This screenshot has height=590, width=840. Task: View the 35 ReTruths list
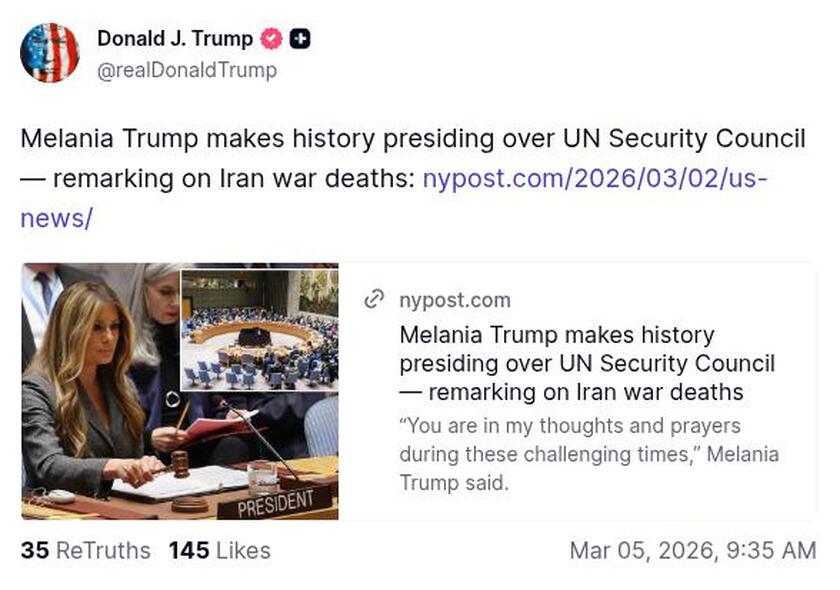[84, 551]
